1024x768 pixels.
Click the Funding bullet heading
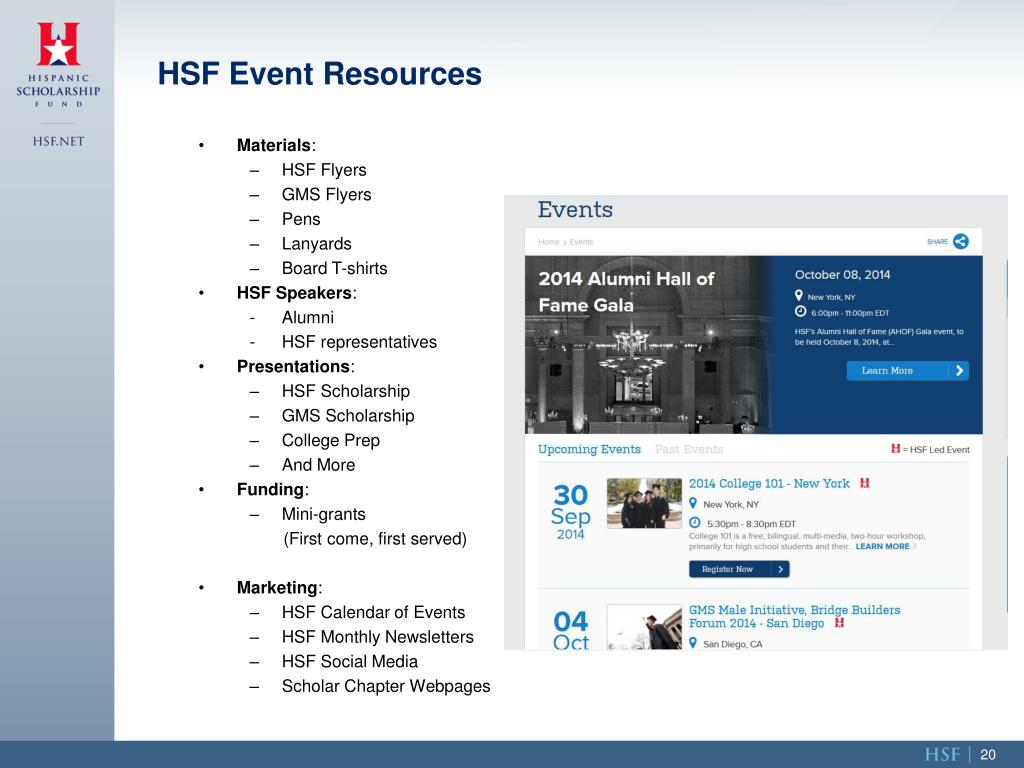coord(272,490)
